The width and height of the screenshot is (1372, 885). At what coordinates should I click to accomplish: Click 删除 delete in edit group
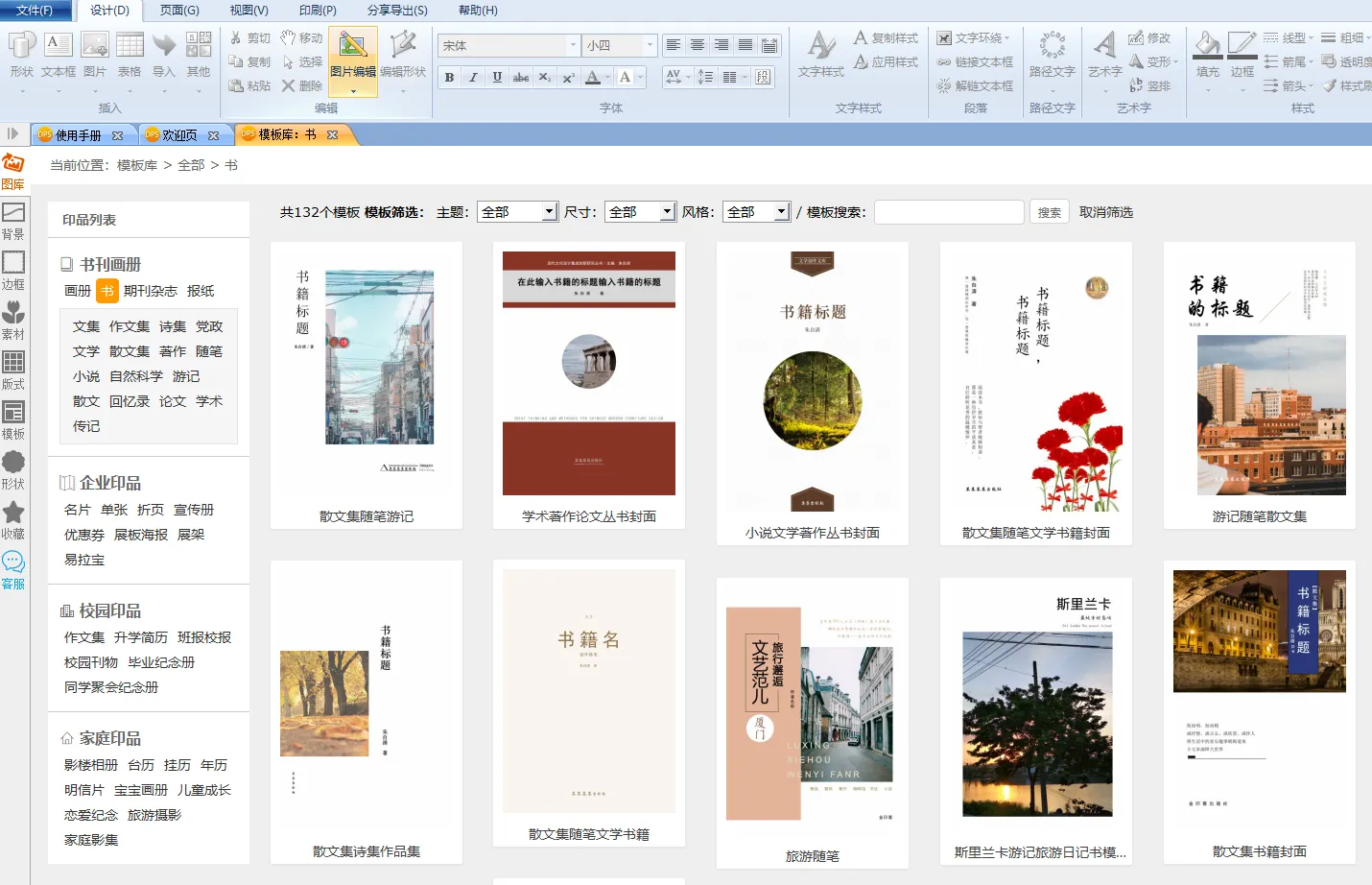301,85
